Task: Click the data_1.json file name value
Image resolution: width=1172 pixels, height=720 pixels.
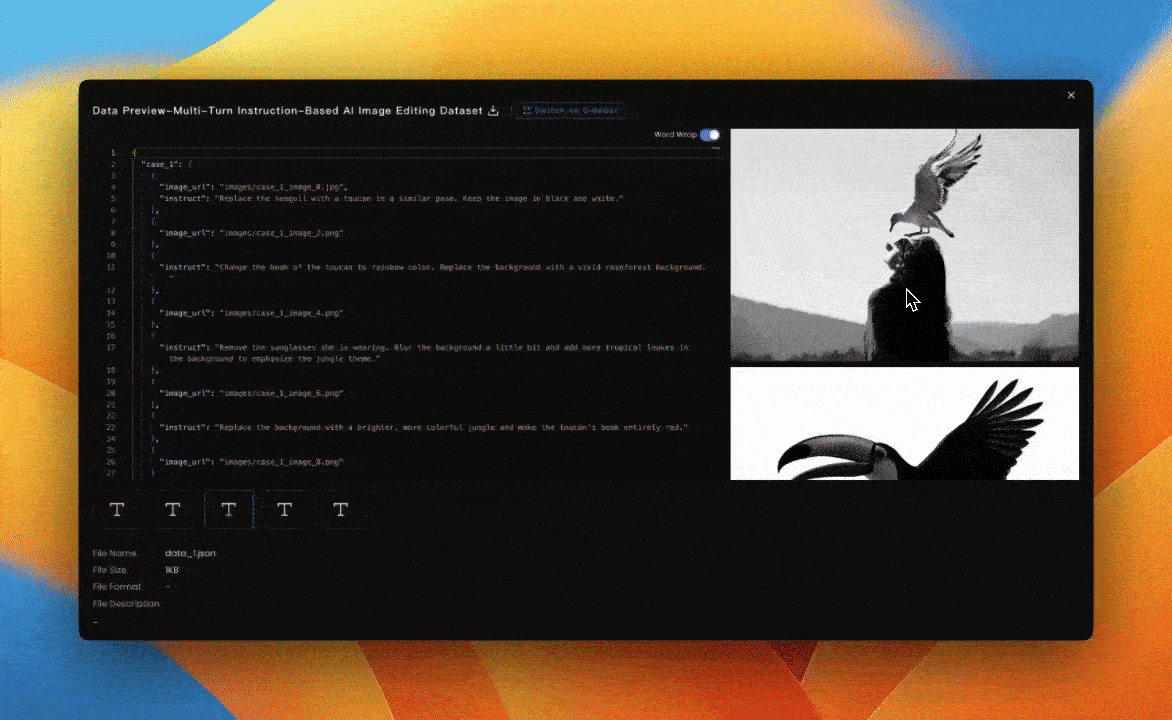Action: (190, 552)
